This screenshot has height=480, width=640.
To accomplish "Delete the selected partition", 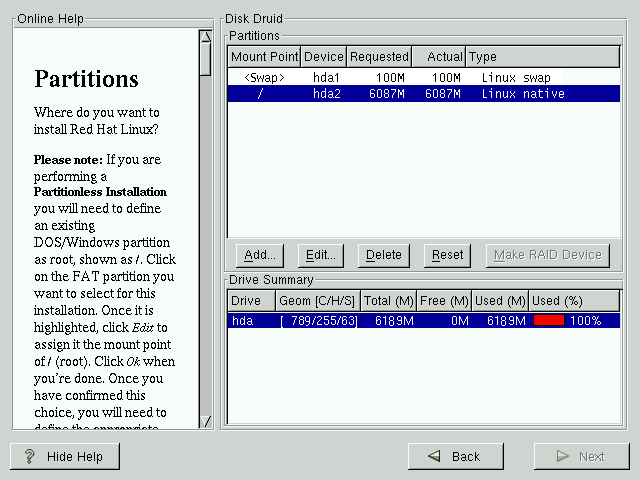I will [x=383, y=256].
